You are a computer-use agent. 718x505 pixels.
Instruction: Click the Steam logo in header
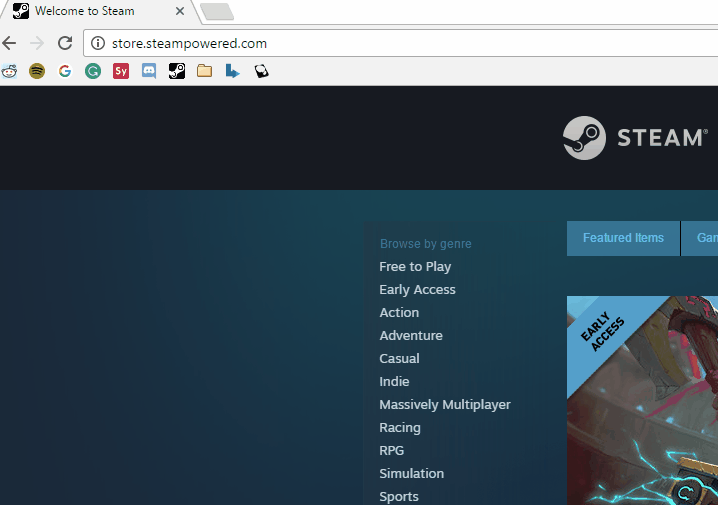[635, 138]
